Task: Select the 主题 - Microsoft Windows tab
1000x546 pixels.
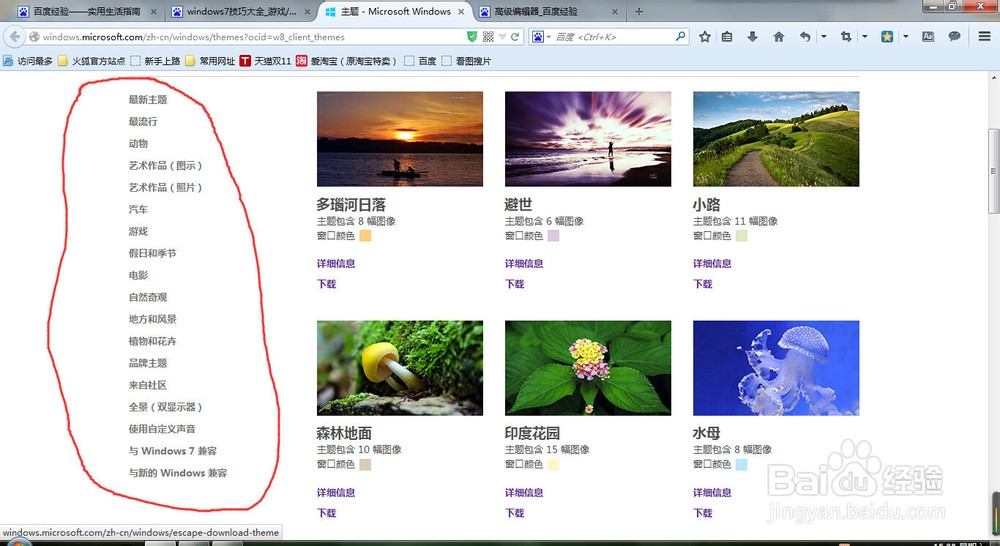Action: tap(395, 11)
